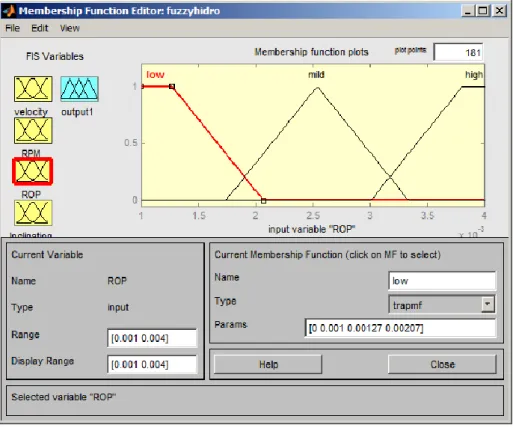Image resolution: width=513 pixels, height=428 pixels.
Task: Click the MATLAB logo in title bar
Action: click(x=8, y=11)
